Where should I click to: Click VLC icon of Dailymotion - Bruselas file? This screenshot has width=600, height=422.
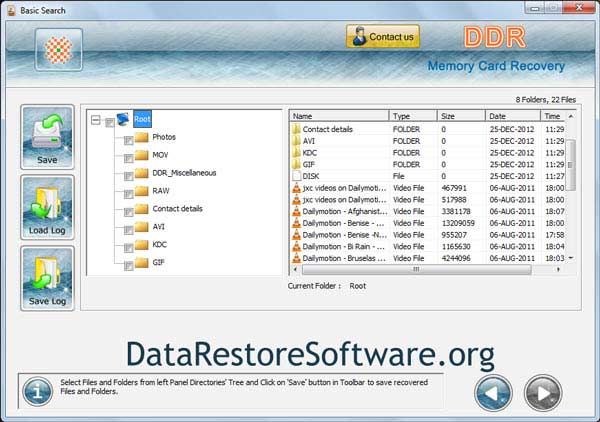(x=296, y=258)
